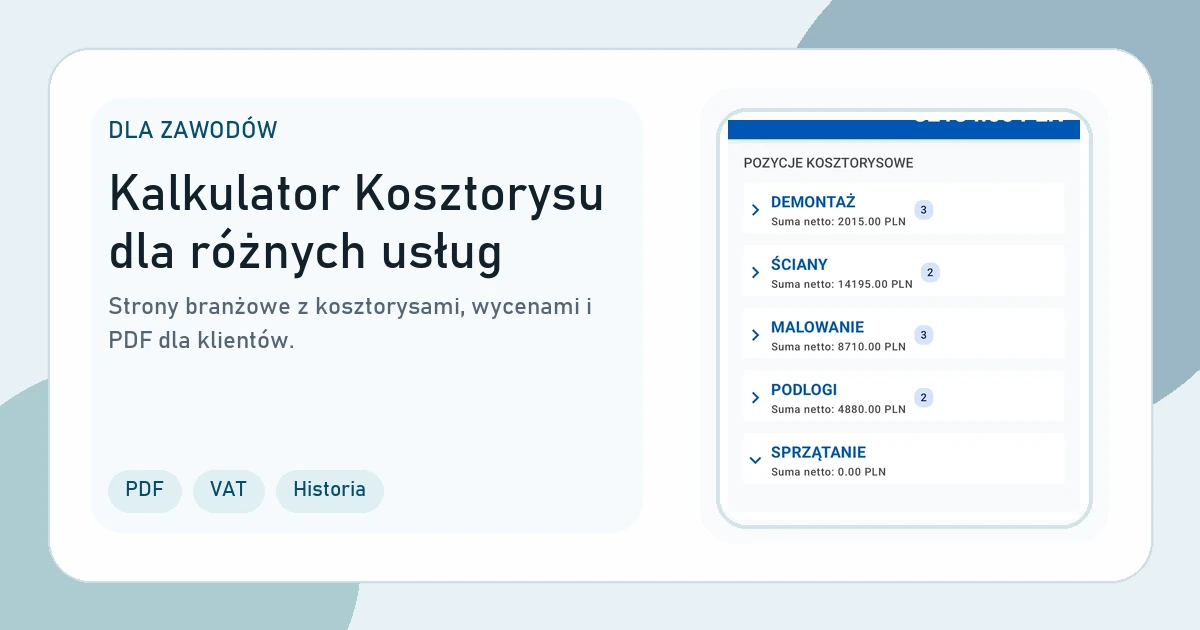This screenshot has width=1200, height=630.
Task: Click 'Suma netto: 0.00 PLN' text
Action: pos(828,472)
